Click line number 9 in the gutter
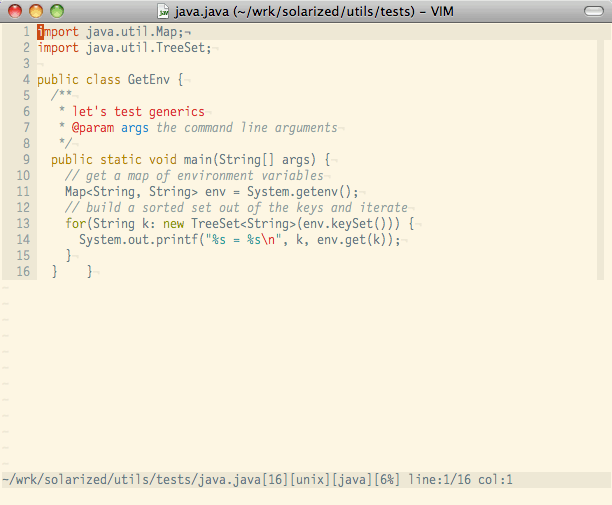This screenshot has height=505, width=612. pyautogui.click(x=26, y=160)
